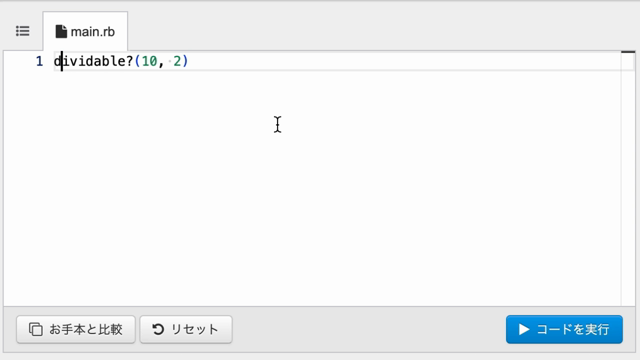Click the play triangle icon
The image size is (640, 360).
click(x=524, y=329)
